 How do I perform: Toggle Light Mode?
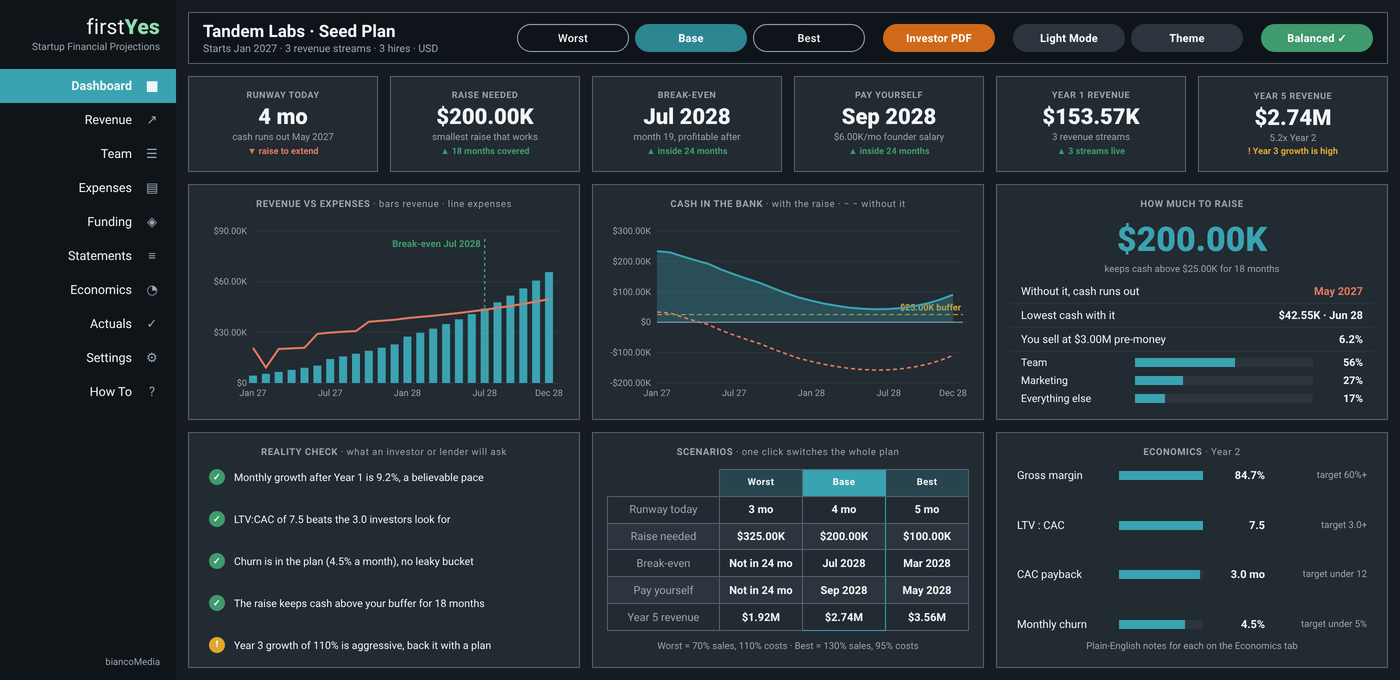point(1069,38)
